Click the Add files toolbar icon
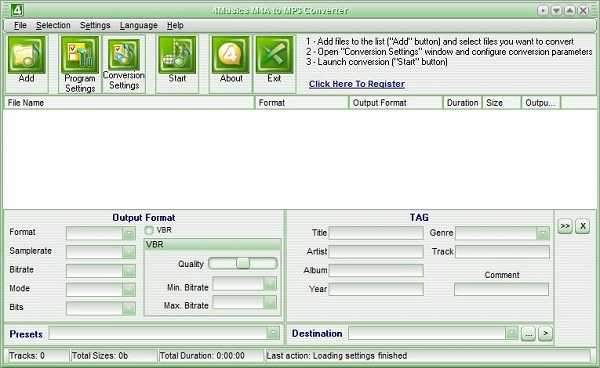Image resolution: width=600 pixels, height=368 pixels. [x=26, y=55]
